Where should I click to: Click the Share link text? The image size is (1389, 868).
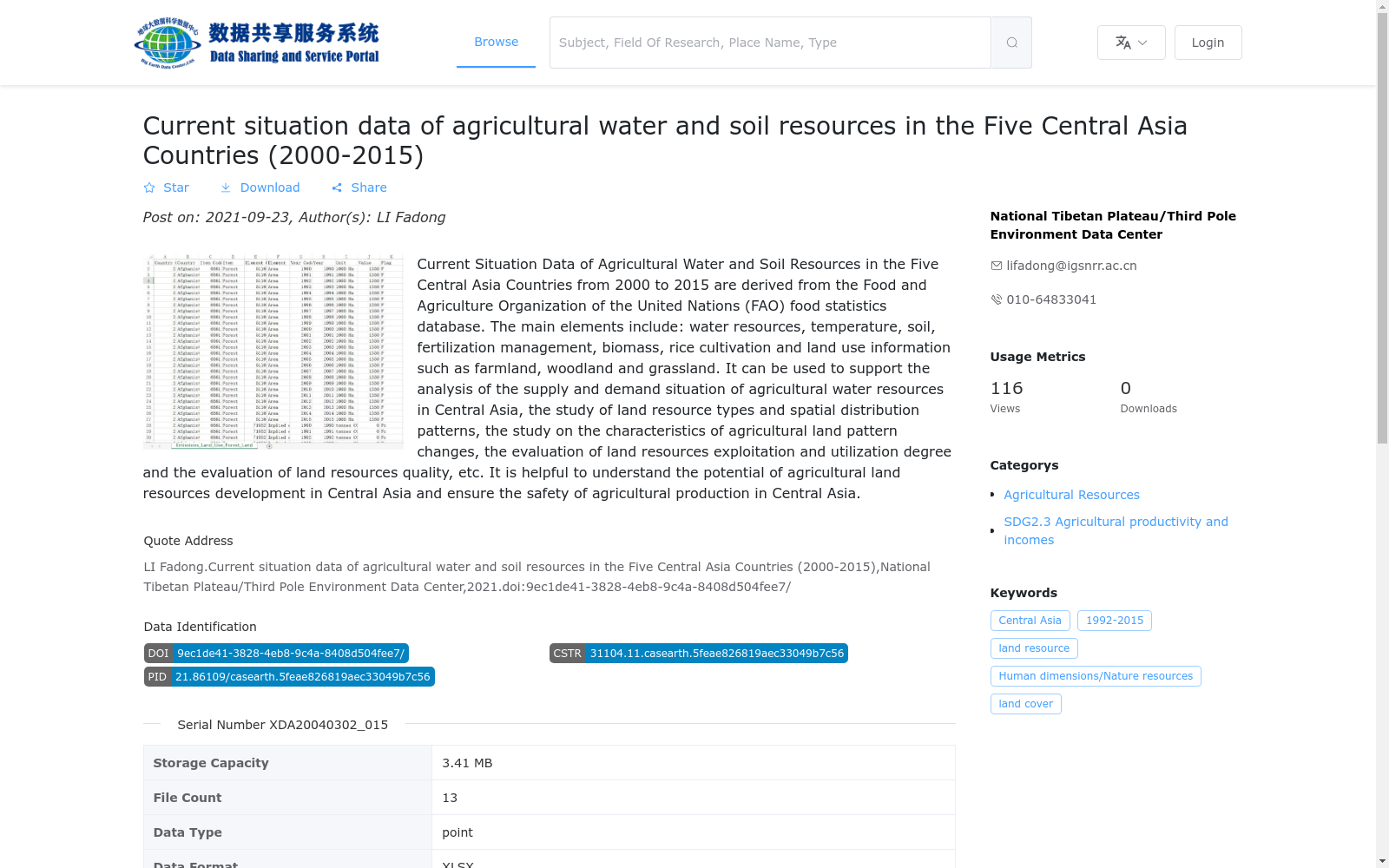coord(369,187)
